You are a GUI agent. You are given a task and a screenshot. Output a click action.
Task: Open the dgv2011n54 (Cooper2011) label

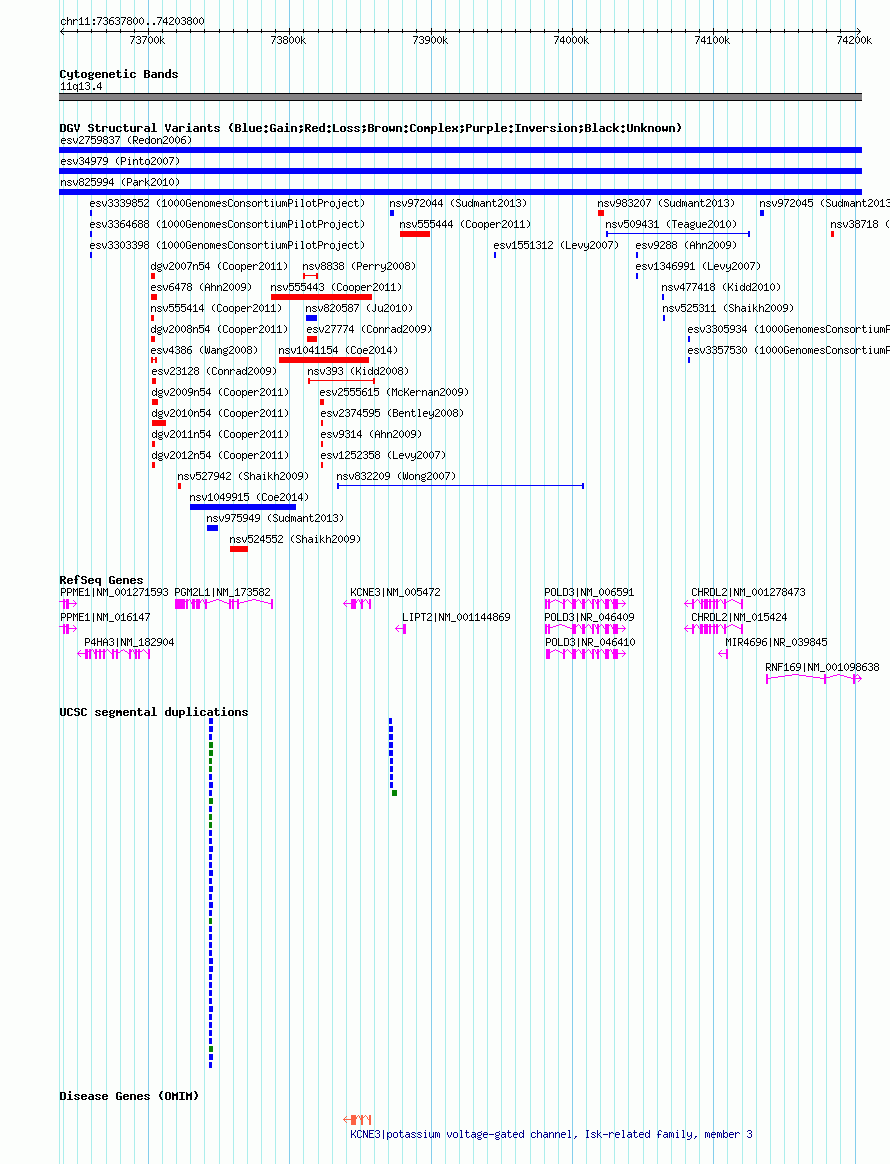[220, 434]
